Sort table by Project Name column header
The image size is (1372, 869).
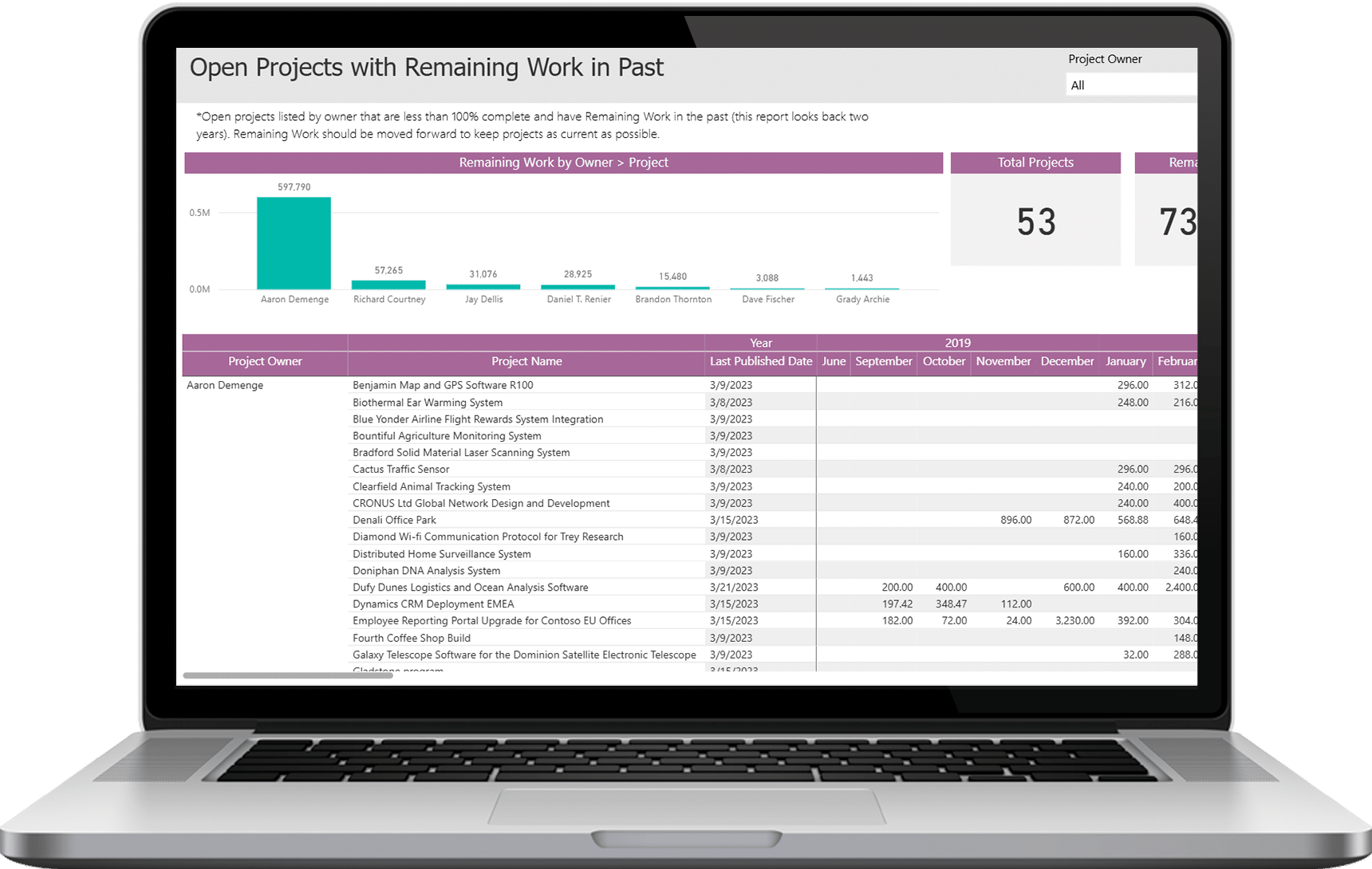[526, 362]
